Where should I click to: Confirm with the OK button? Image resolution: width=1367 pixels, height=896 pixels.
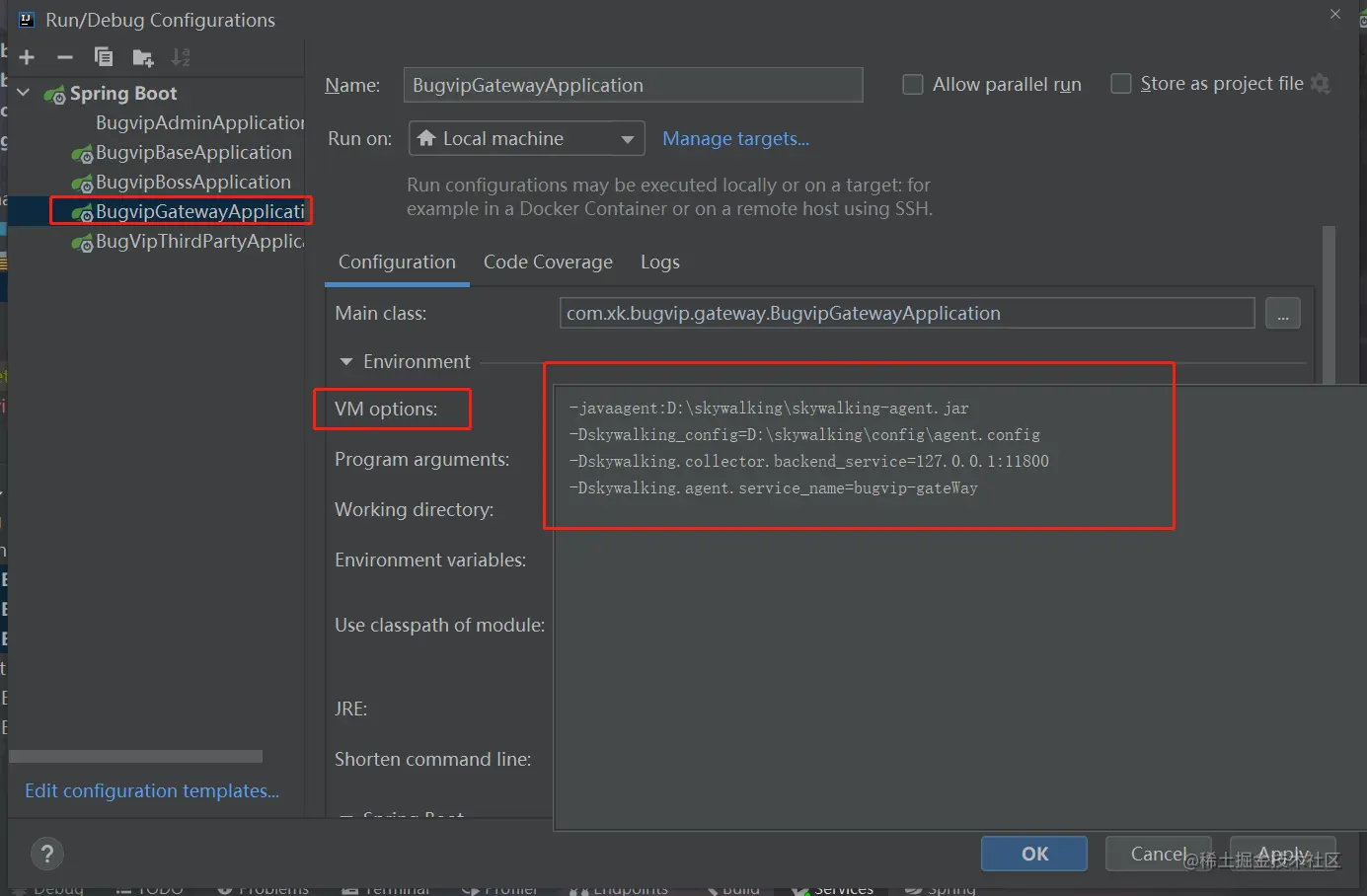pos(1034,854)
